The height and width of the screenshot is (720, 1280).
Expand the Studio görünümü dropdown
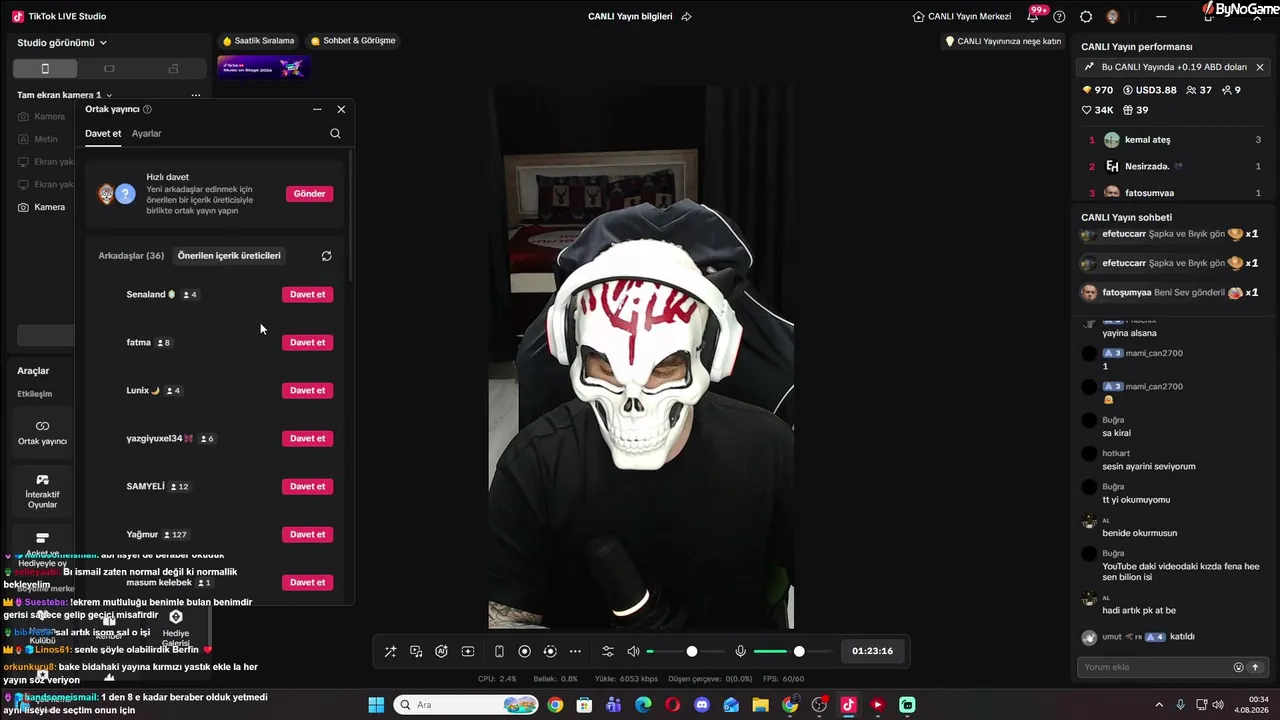(62, 43)
